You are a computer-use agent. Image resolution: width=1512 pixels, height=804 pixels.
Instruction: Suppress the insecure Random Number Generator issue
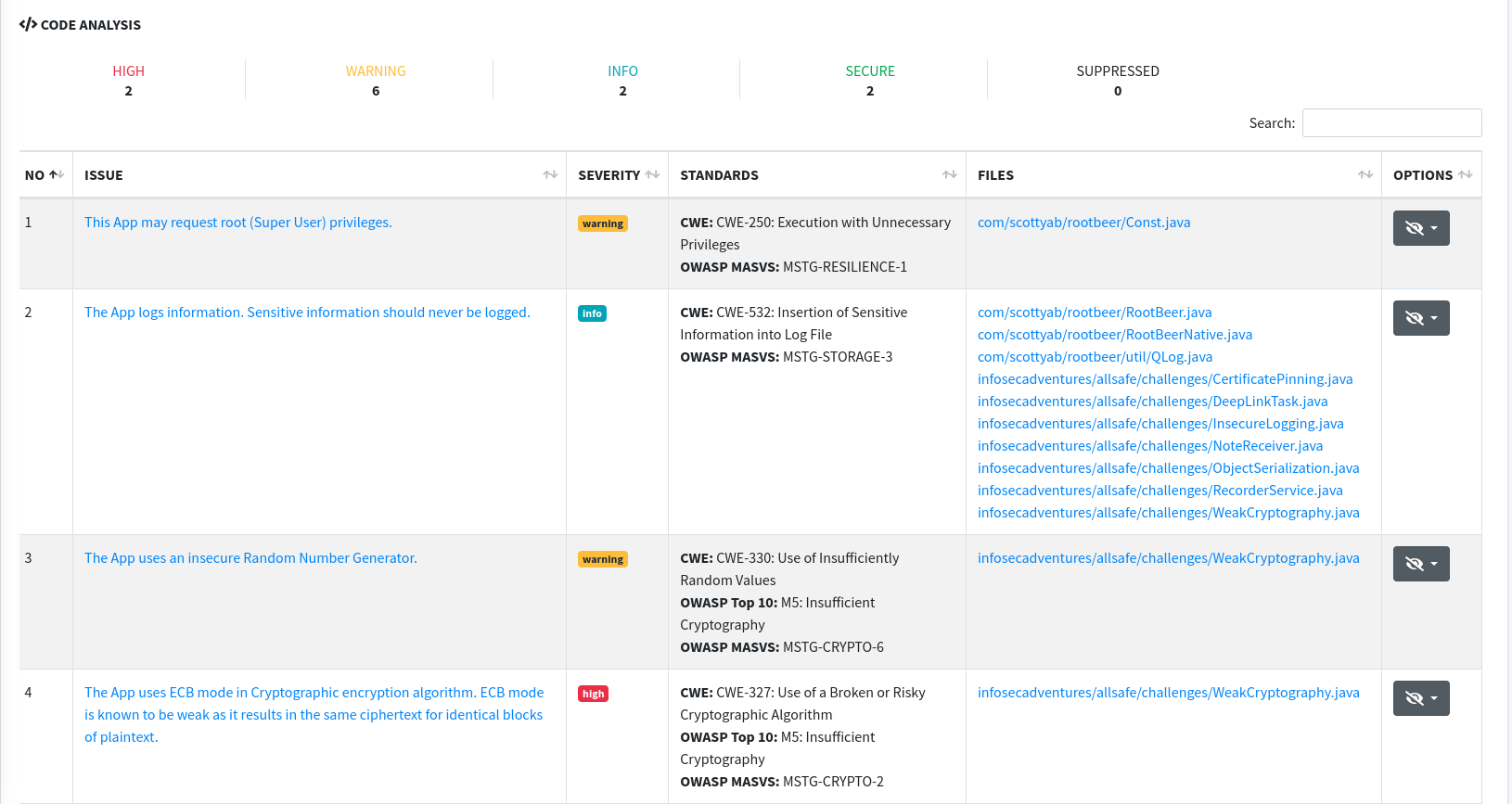(x=1420, y=564)
